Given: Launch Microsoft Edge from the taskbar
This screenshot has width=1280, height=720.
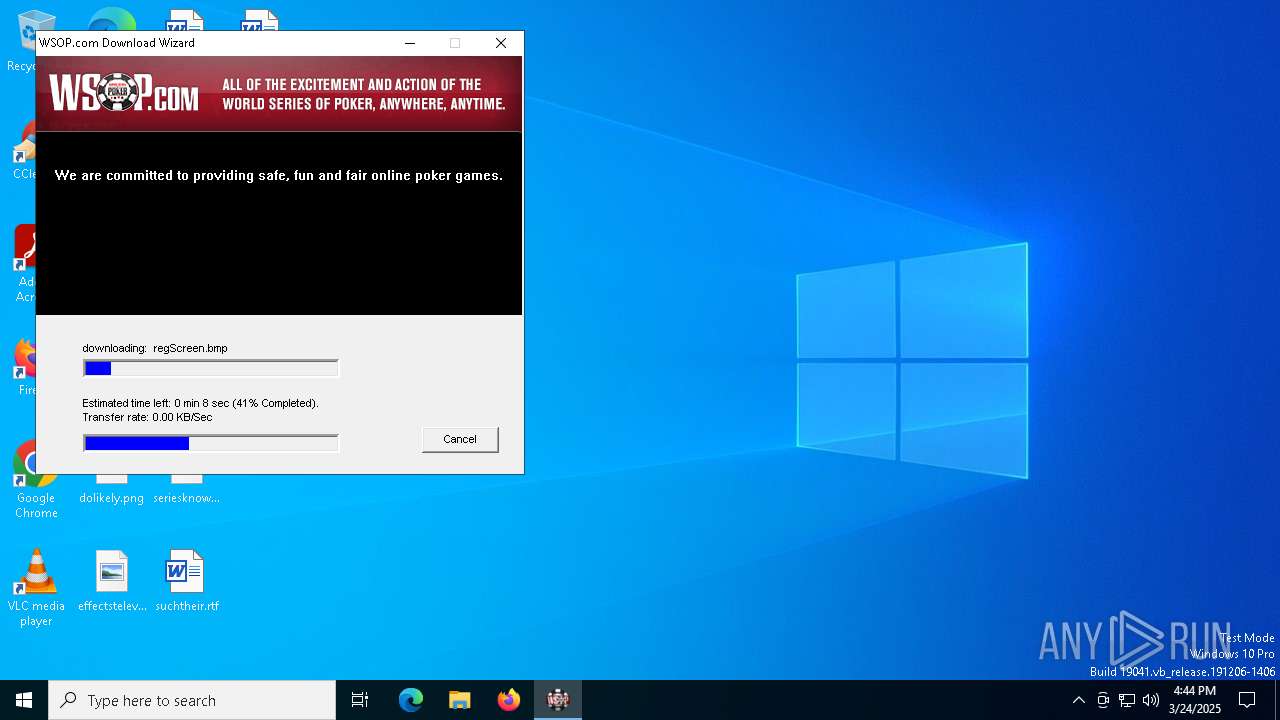Looking at the screenshot, I should click(411, 700).
